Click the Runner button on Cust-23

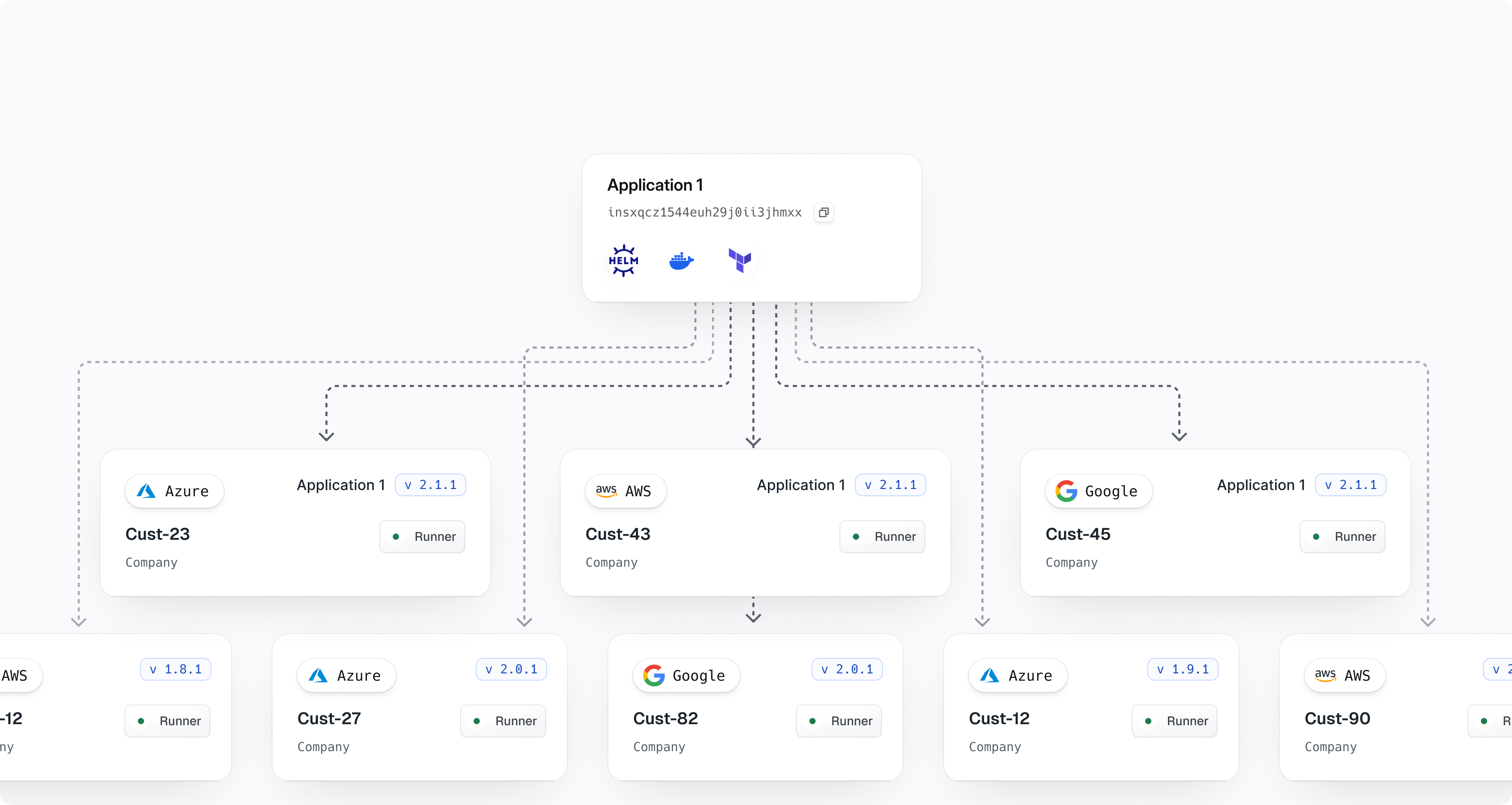tap(422, 536)
